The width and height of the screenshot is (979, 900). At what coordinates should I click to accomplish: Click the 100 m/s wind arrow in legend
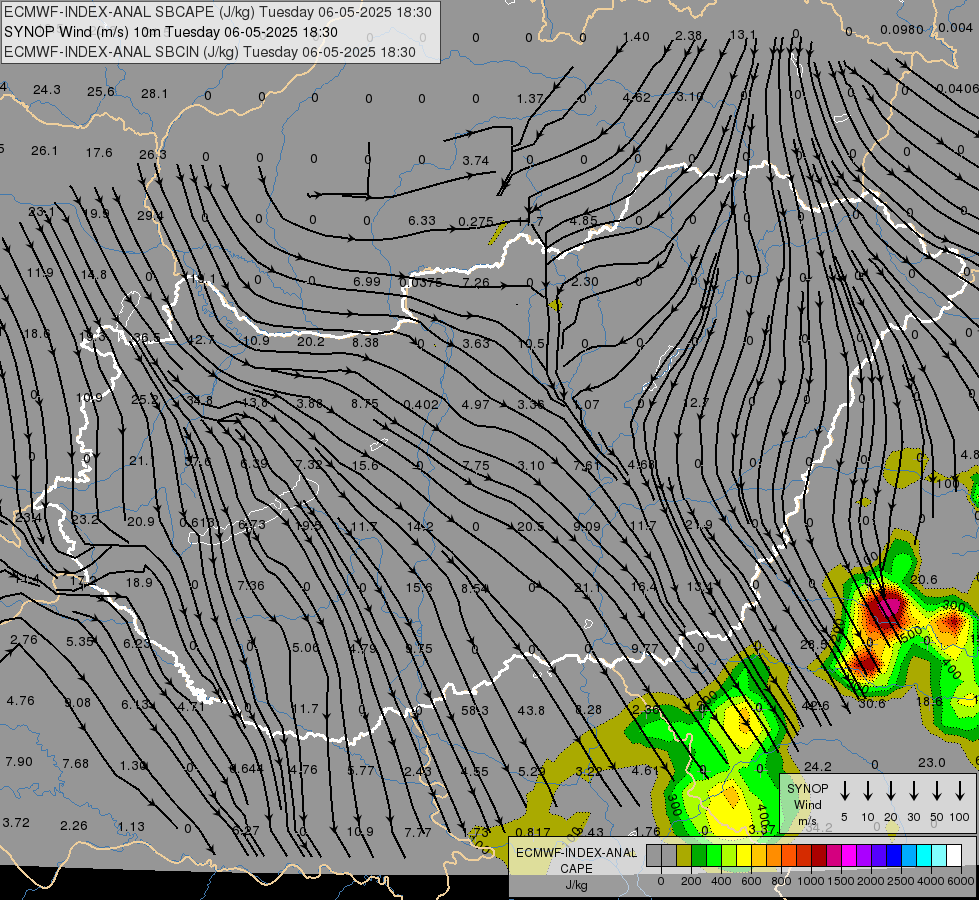click(x=960, y=790)
